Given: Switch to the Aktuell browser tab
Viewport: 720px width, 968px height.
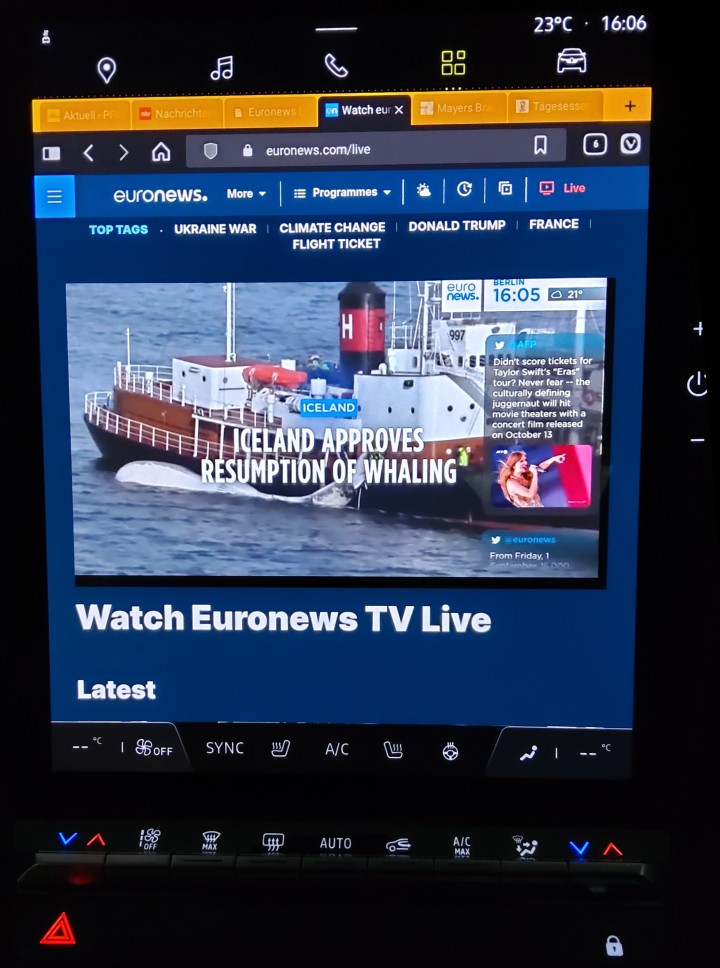Looking at the screenshot, I should tap(85, 115).
